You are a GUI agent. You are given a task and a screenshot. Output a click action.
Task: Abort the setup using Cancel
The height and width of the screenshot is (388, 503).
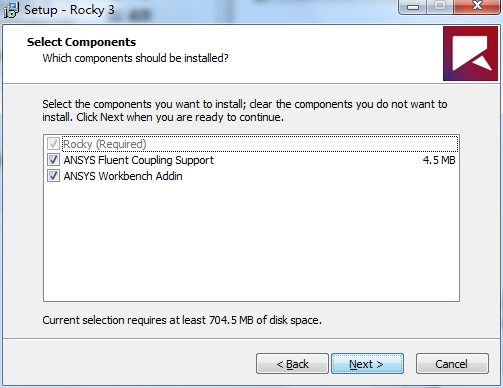452,364
